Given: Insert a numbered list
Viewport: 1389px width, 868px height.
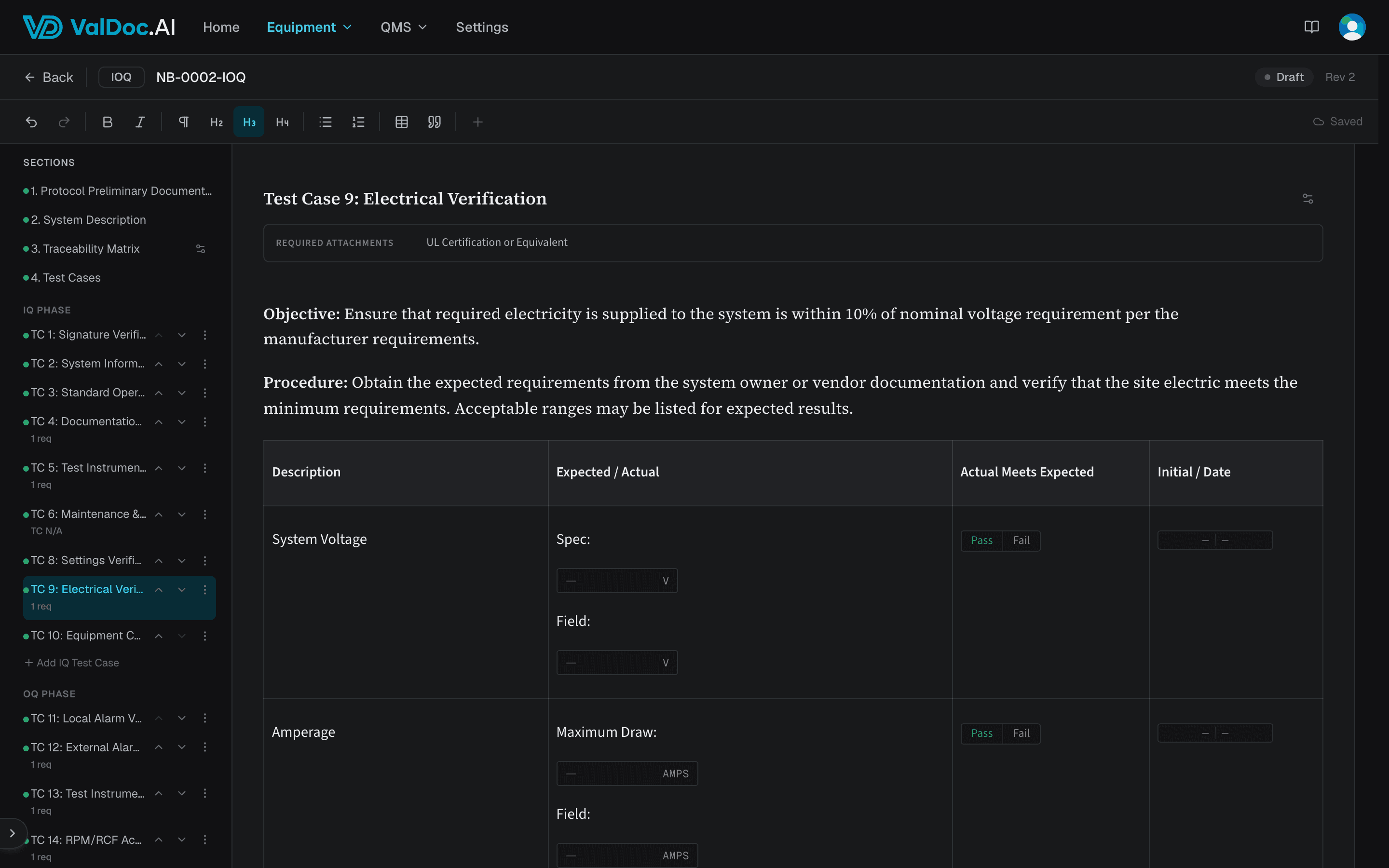Looking at the screenshot, I should (358, 122).
